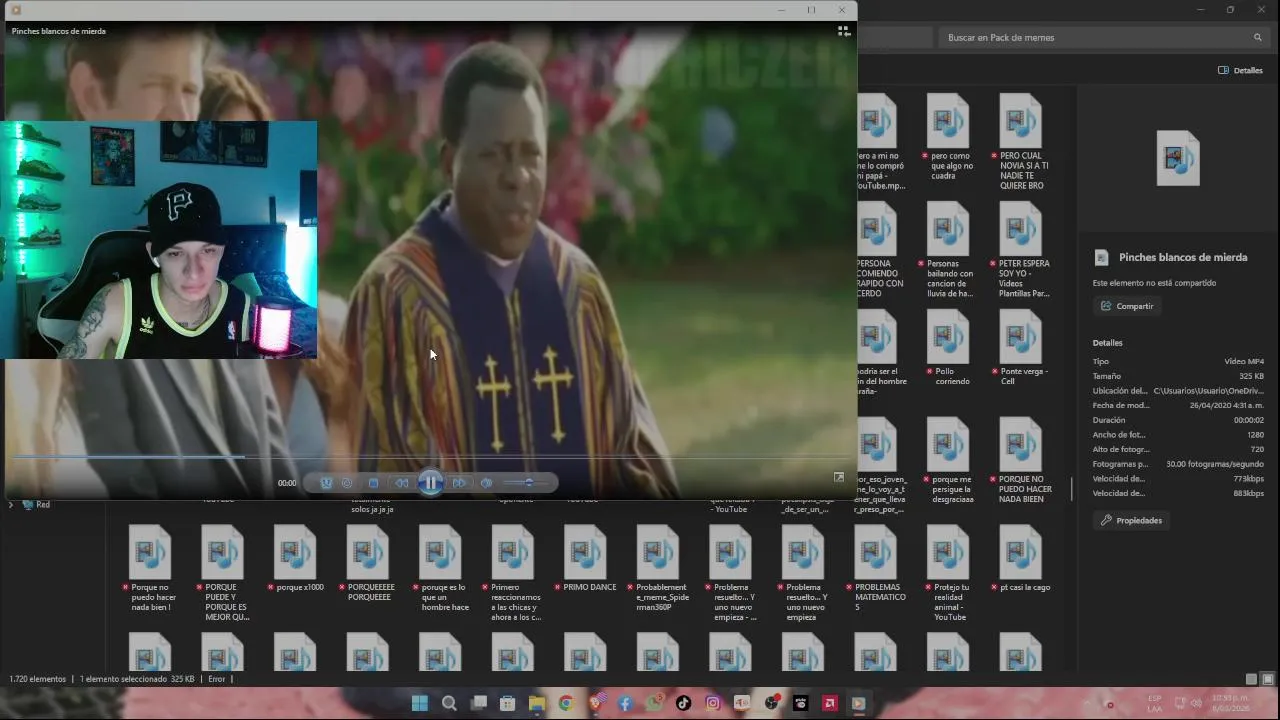This screenshot has width=1280, height=720.
Task: Open Task View from taskbar
Action: (x=479, y=703)
